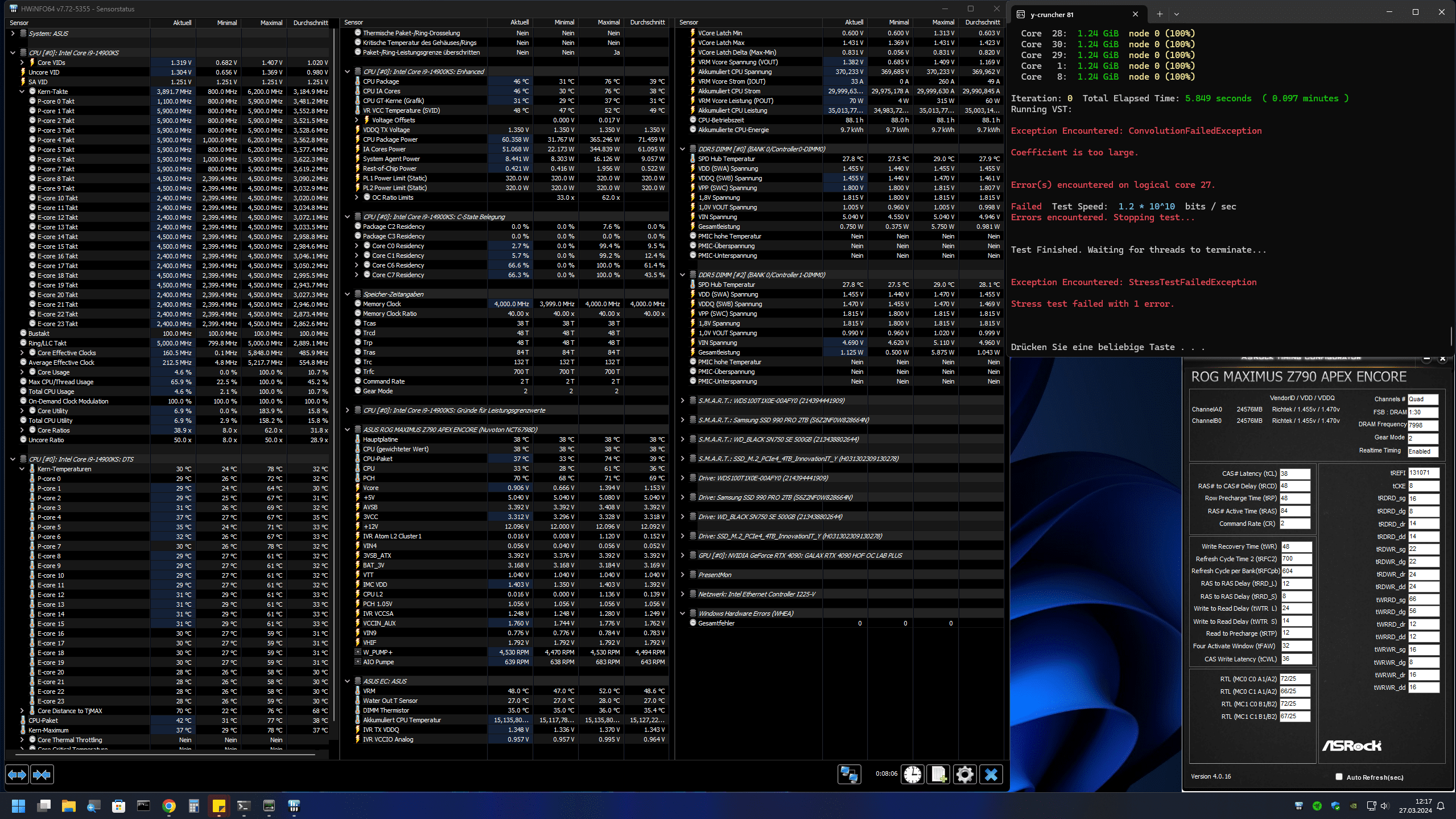
Task: Click the expand columns arrows button
Action: click(x=17, y=775)
